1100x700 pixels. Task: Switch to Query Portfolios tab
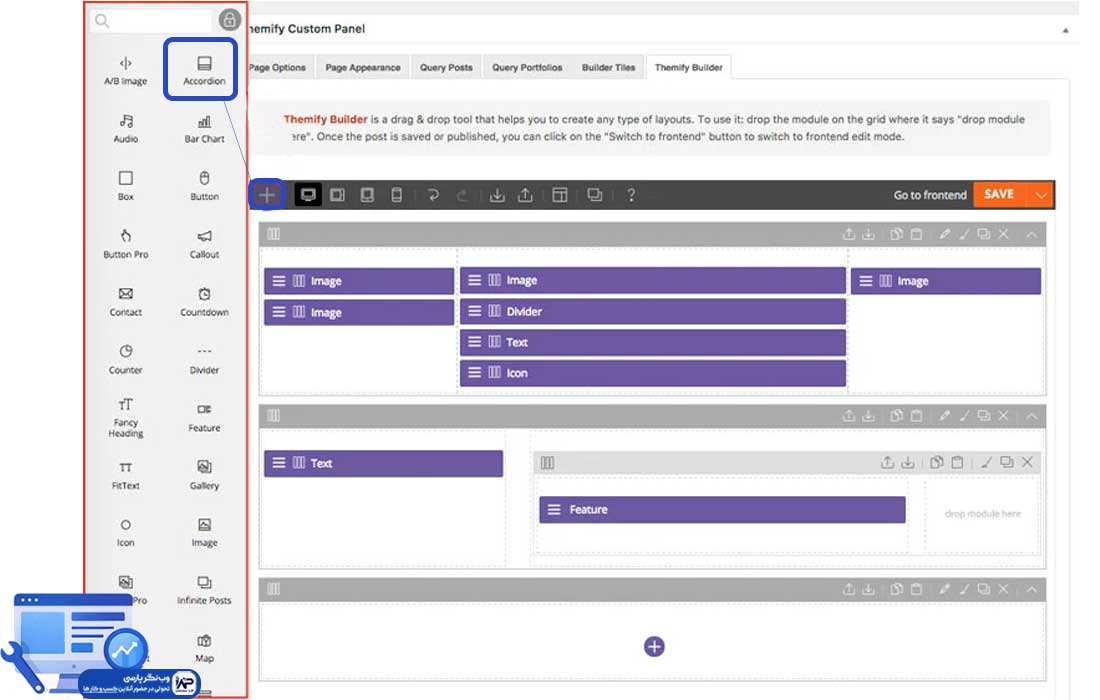pyautogui.click(x=527, y=67)
